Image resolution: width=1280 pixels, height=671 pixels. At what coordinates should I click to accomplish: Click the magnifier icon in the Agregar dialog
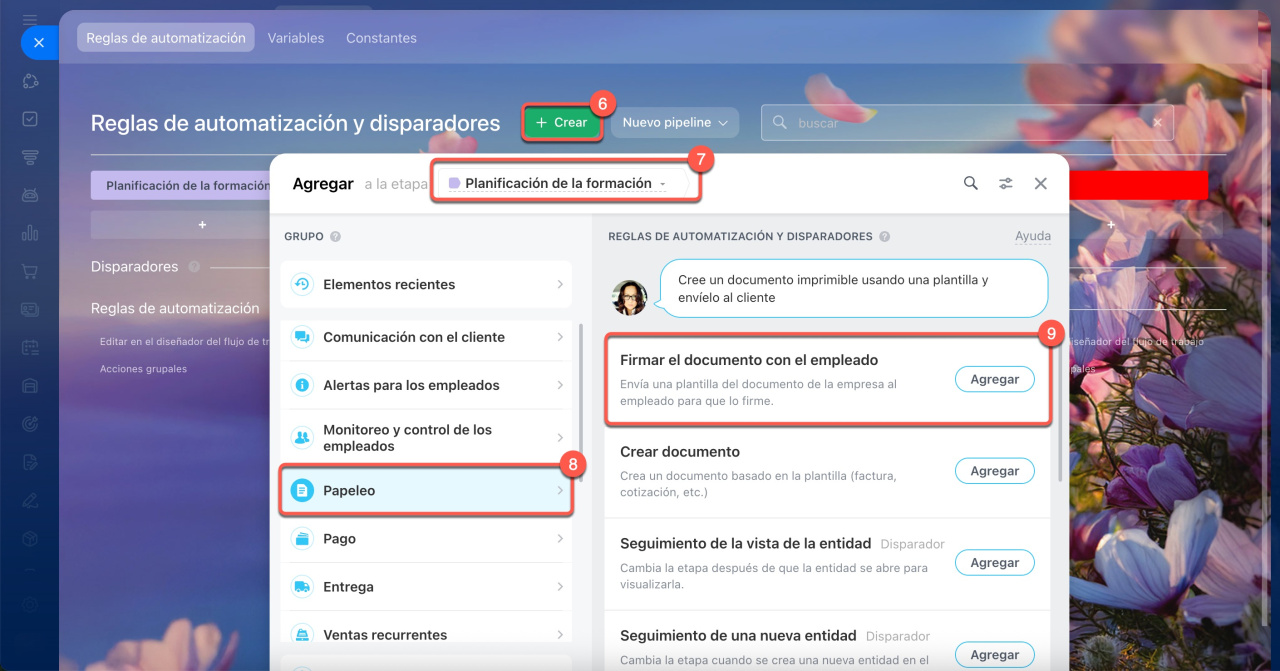(971, 183)
